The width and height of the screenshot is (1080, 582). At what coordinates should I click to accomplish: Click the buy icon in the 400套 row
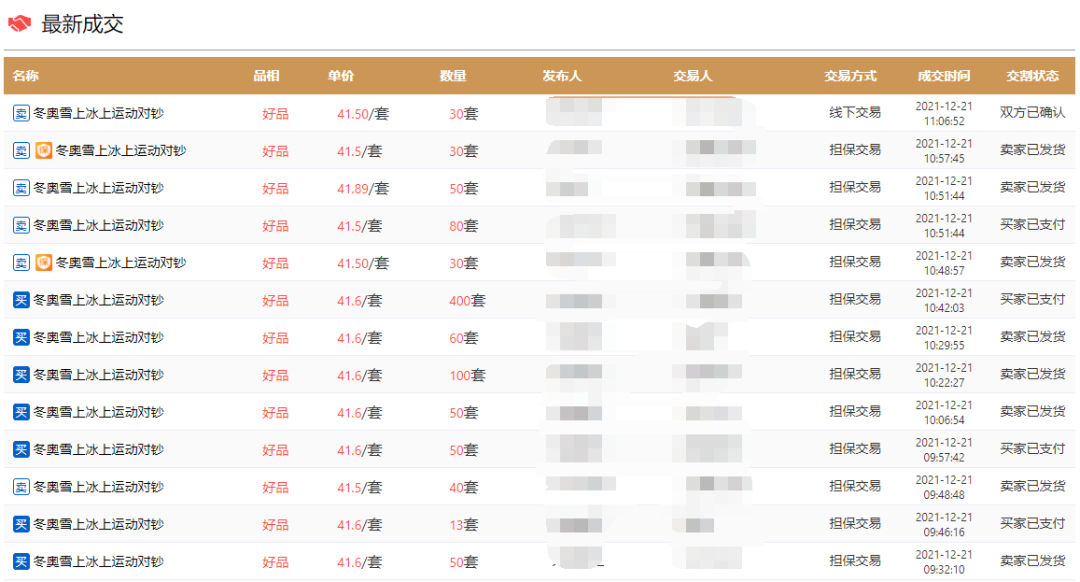[21, 300]
